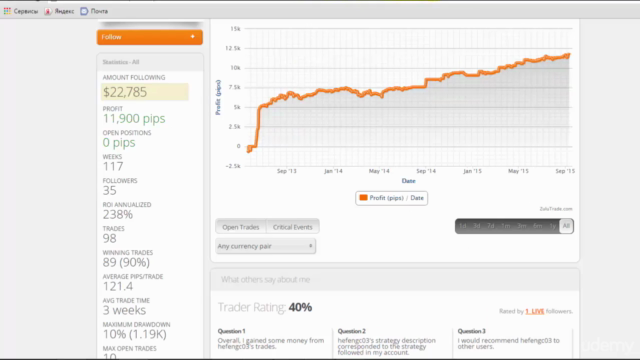Click the WEEKS 117 value
Image resolution: width=640 pixels, height=360 pixels.
click(113, 167)
